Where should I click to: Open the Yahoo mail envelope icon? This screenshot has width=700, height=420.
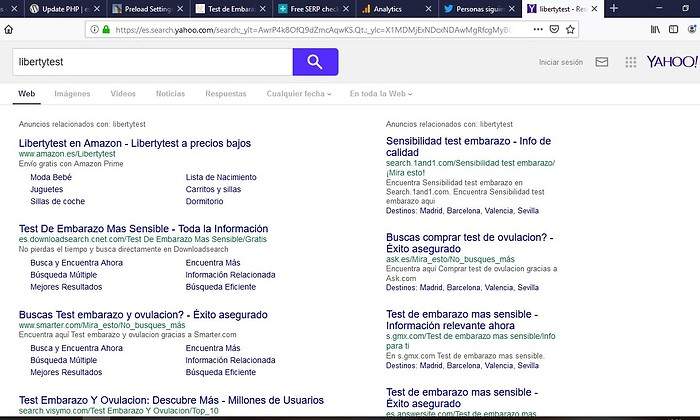coord(602,62)
